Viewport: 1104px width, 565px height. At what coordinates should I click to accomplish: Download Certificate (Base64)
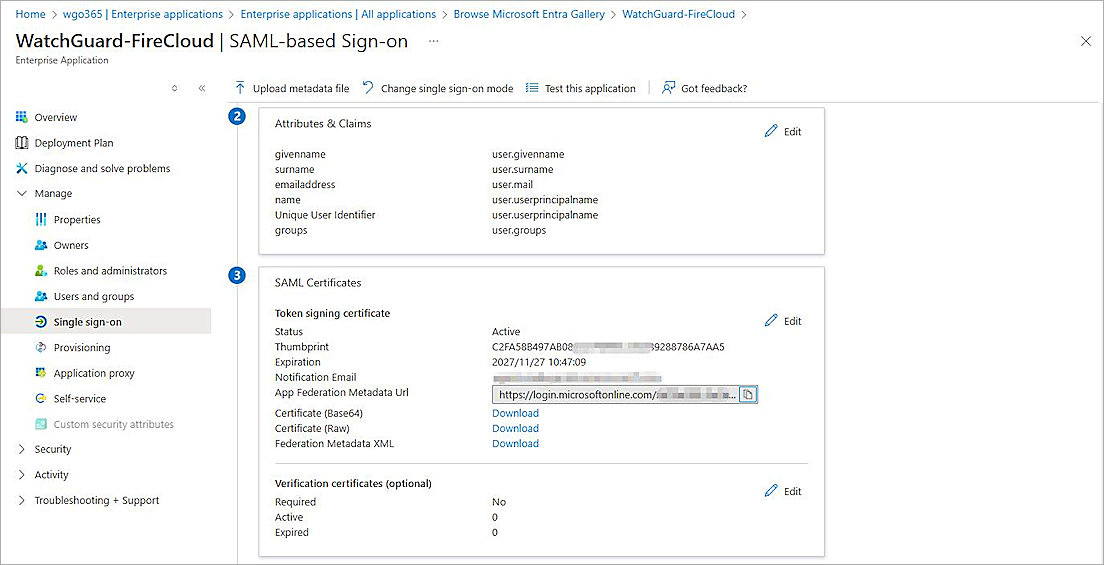515,413
